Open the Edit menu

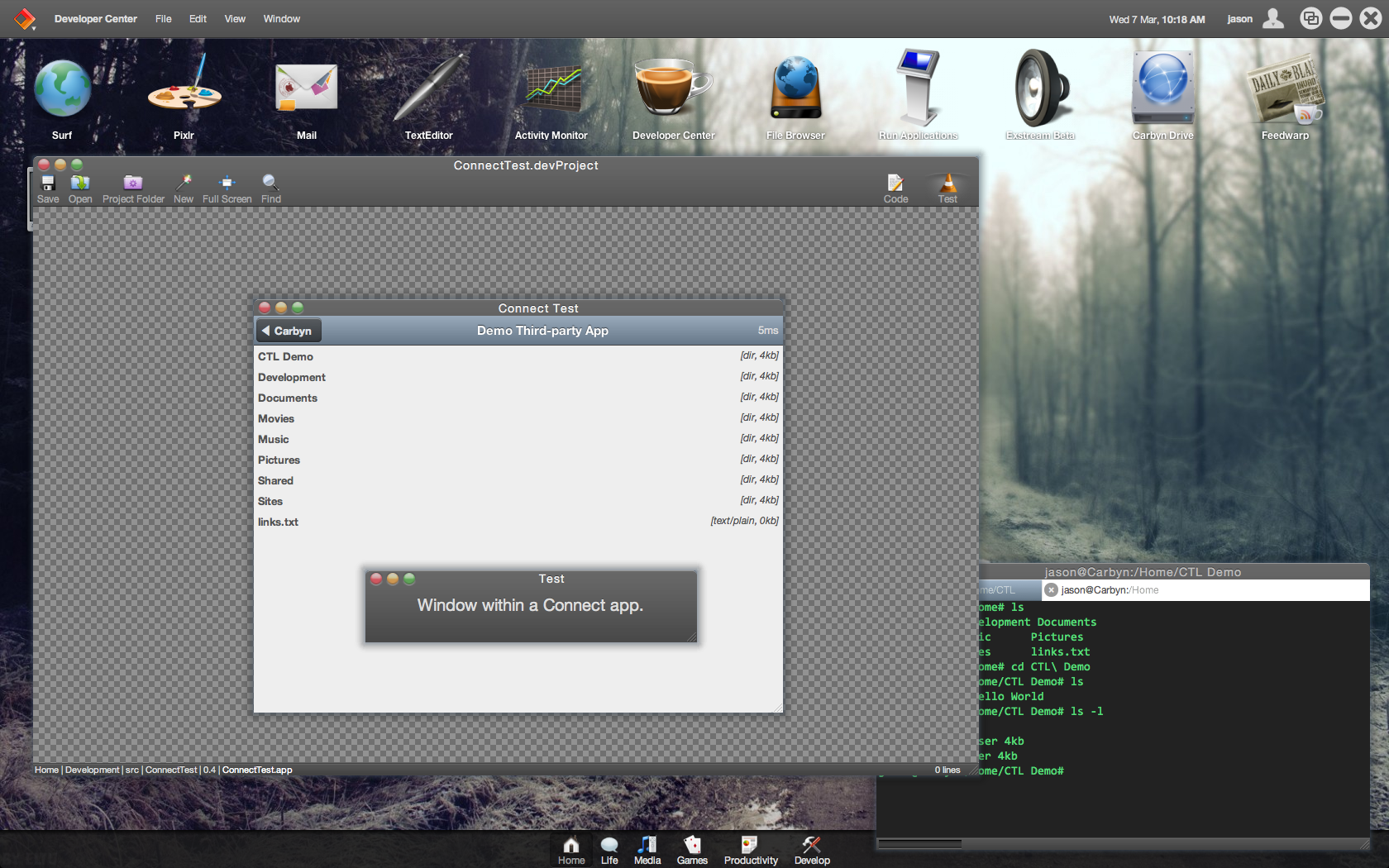coord(198,19)
